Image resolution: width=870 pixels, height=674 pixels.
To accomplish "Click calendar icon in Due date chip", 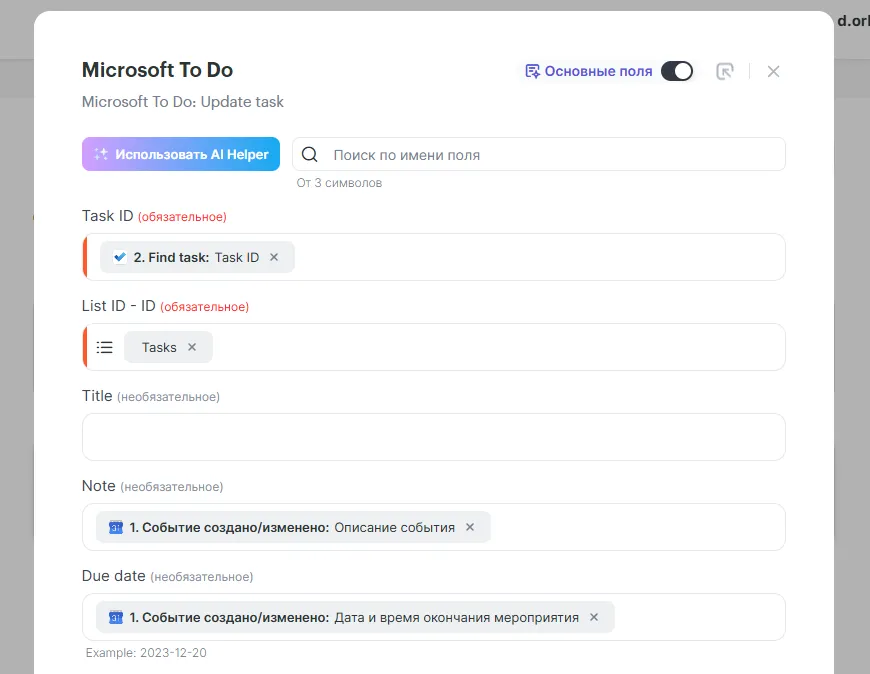I will tap(116, 617).
